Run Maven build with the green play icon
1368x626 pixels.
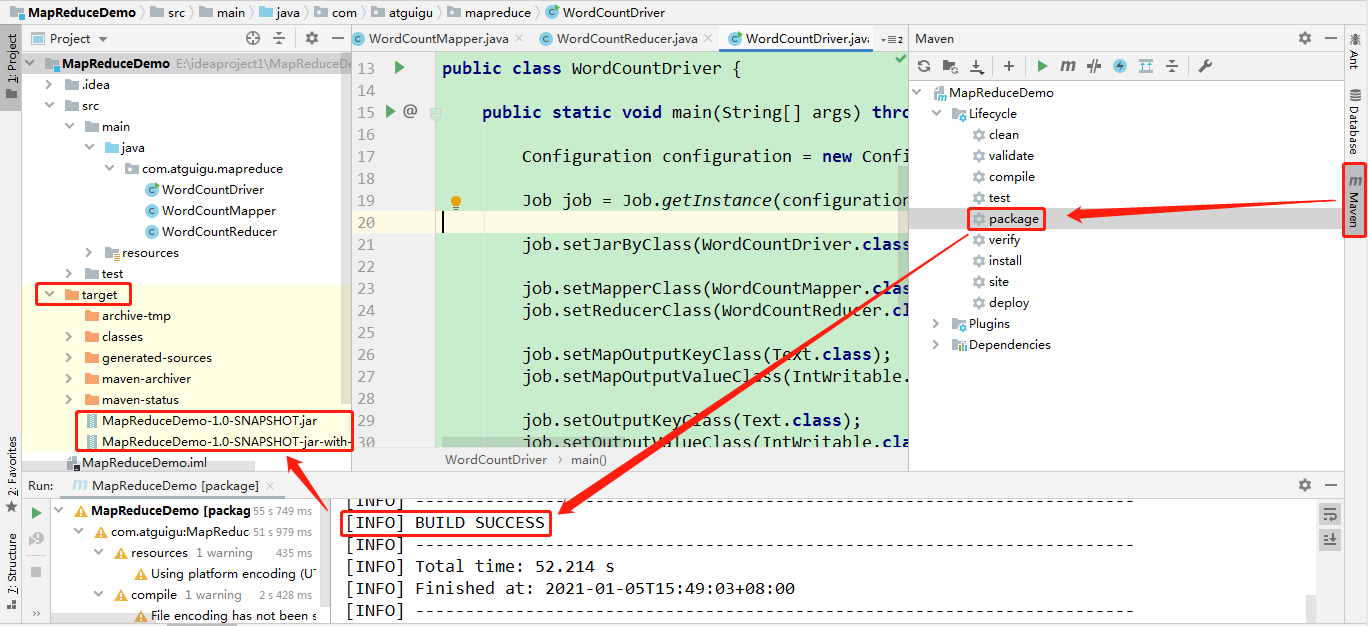(x=1042, y=66)
